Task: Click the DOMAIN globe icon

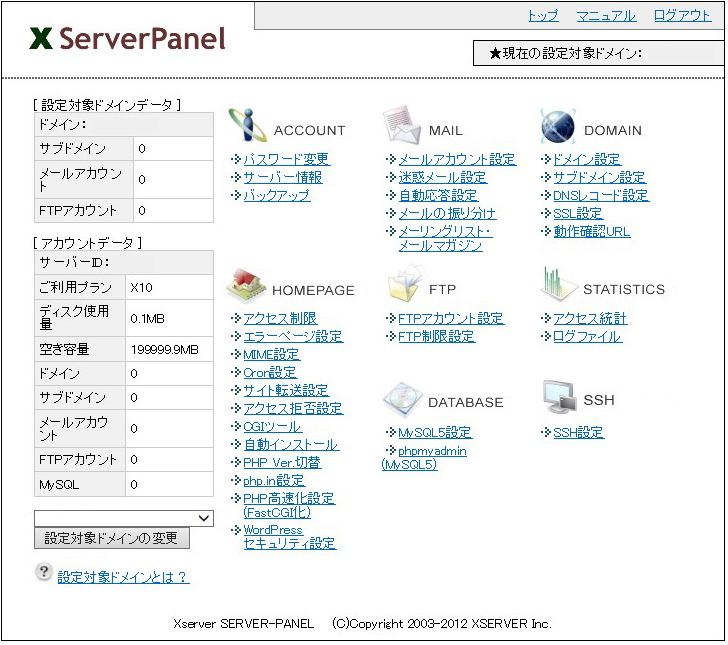Action: pyautogui.click(x=558, y=127)
